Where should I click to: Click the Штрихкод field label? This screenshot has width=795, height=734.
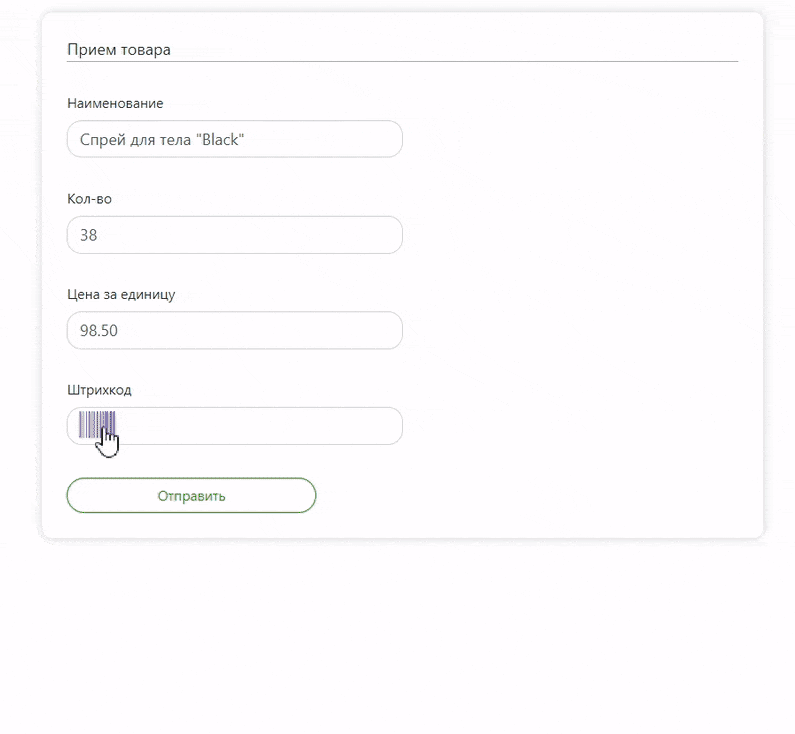pos(99,390)
